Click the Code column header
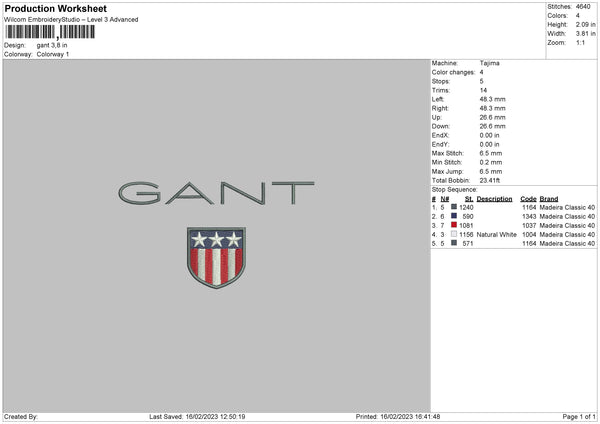This screenshot has width=600, height=424. coord(528,199)
